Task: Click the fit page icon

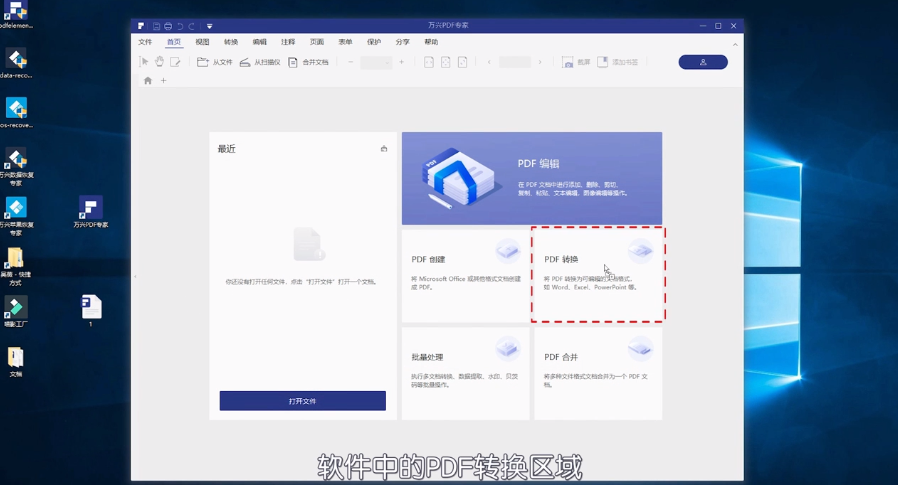Action: (446, 62)
